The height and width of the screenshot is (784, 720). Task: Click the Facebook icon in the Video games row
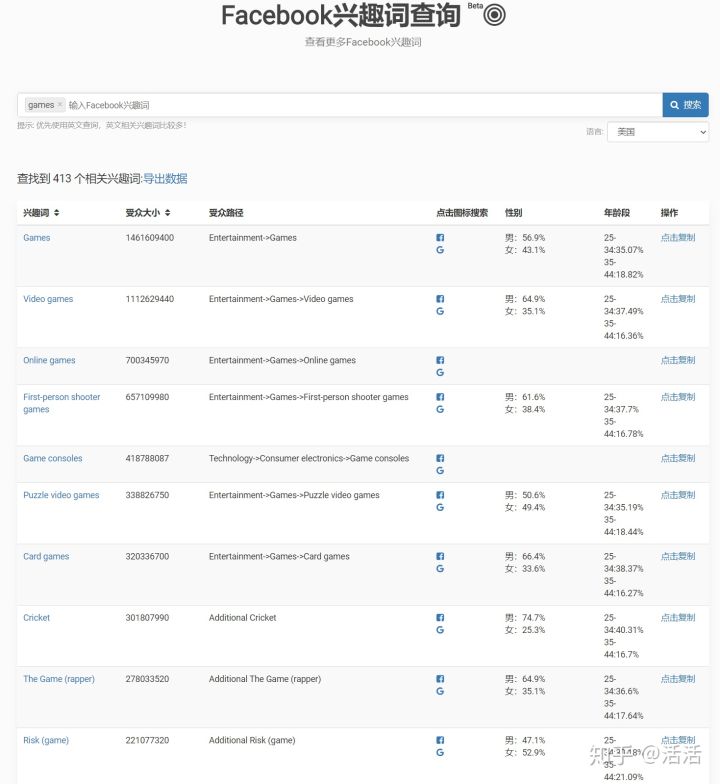[440, 299]
